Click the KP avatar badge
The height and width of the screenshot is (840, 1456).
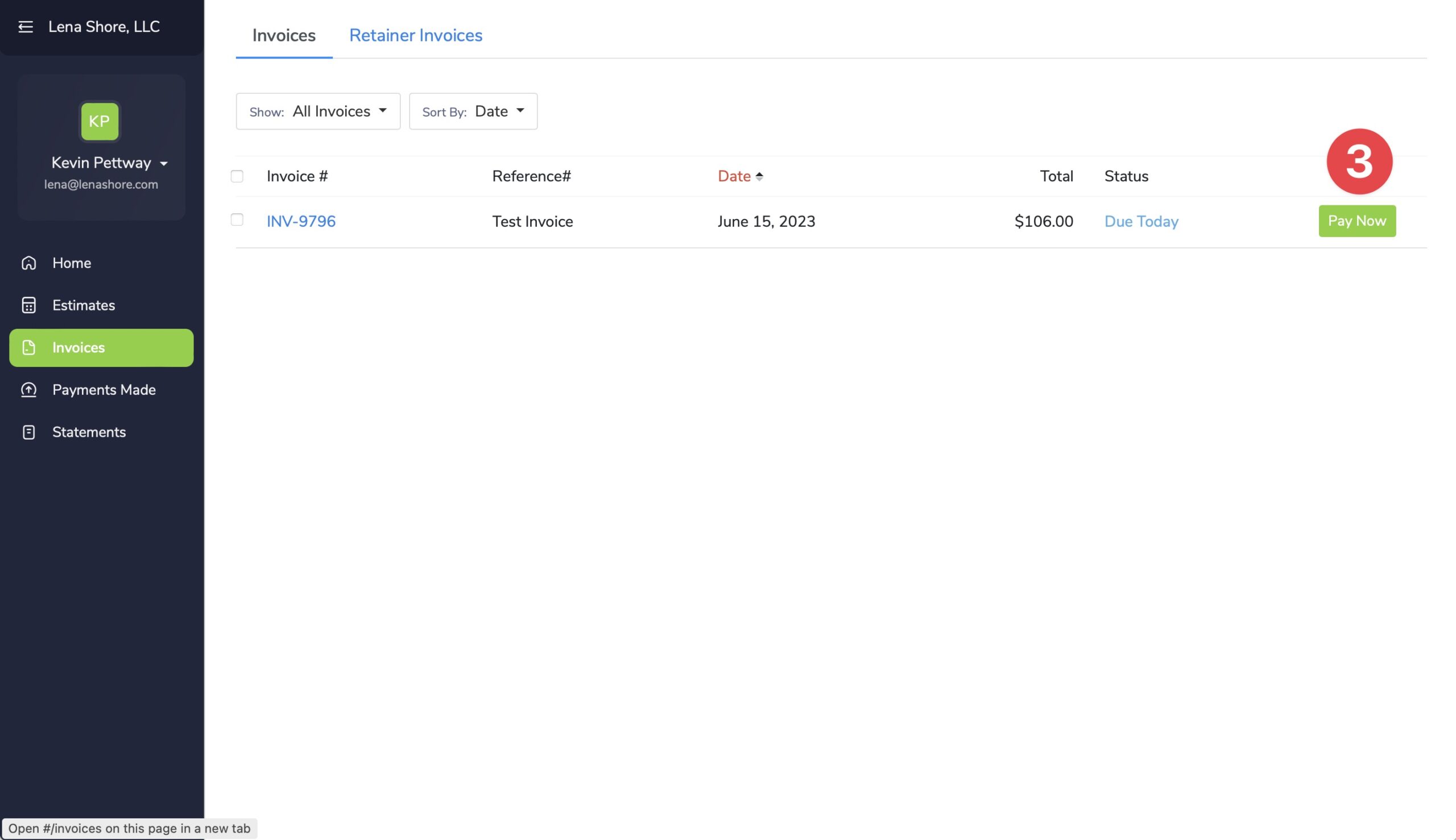[100, 121]
